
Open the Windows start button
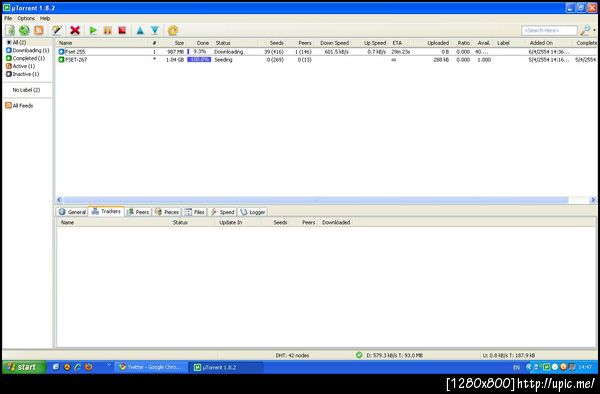pos(24,367)
